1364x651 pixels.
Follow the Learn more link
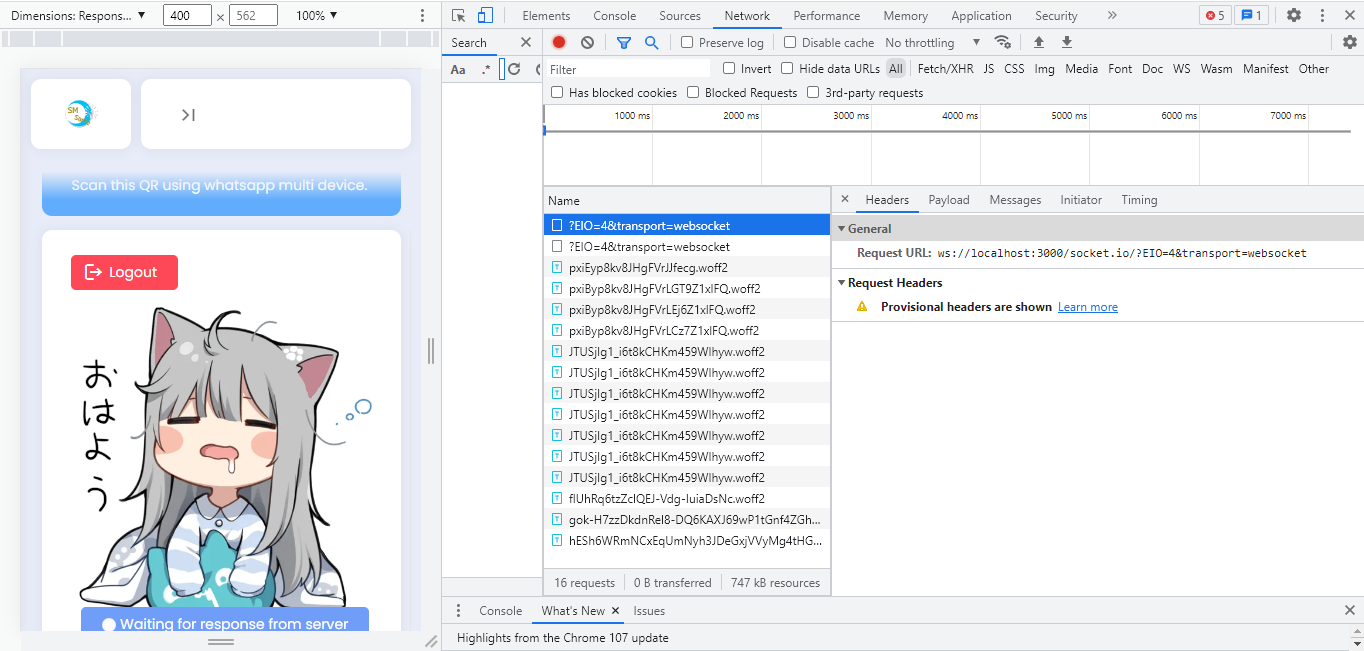tap(1087, 307)
